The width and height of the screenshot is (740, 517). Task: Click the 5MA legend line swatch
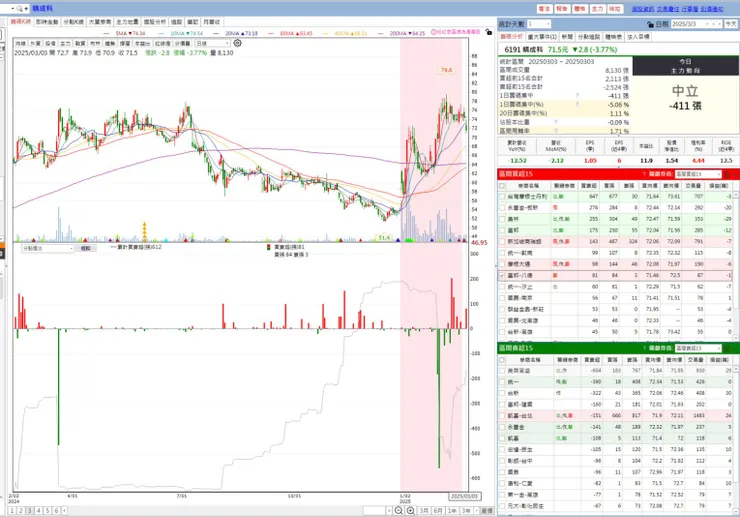[106, 34]
